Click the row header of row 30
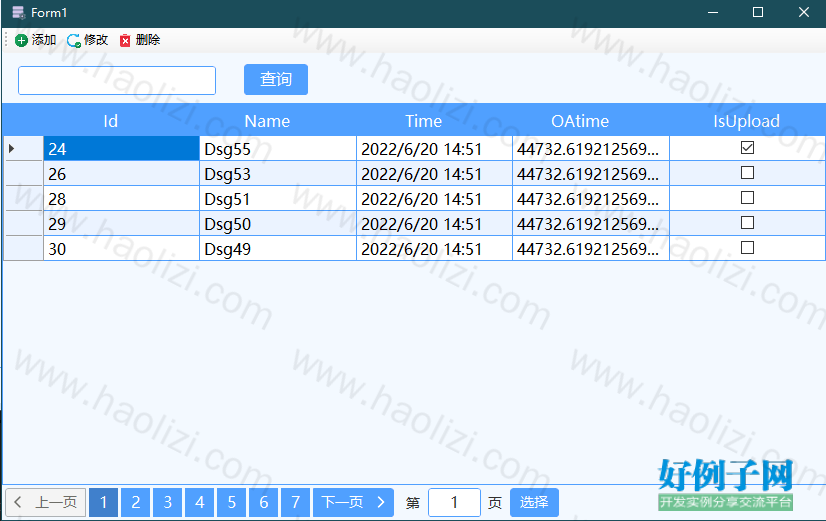The width and height of the screenshot is (826, 521). tap(23, 248)
